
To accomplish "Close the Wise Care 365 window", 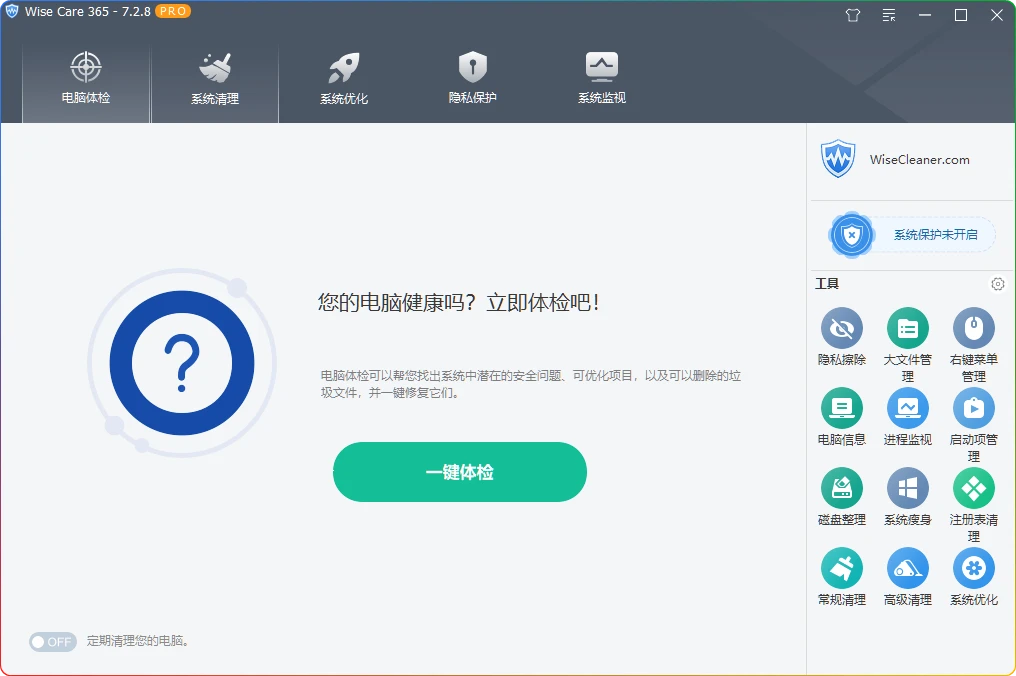I will point(997,15).
